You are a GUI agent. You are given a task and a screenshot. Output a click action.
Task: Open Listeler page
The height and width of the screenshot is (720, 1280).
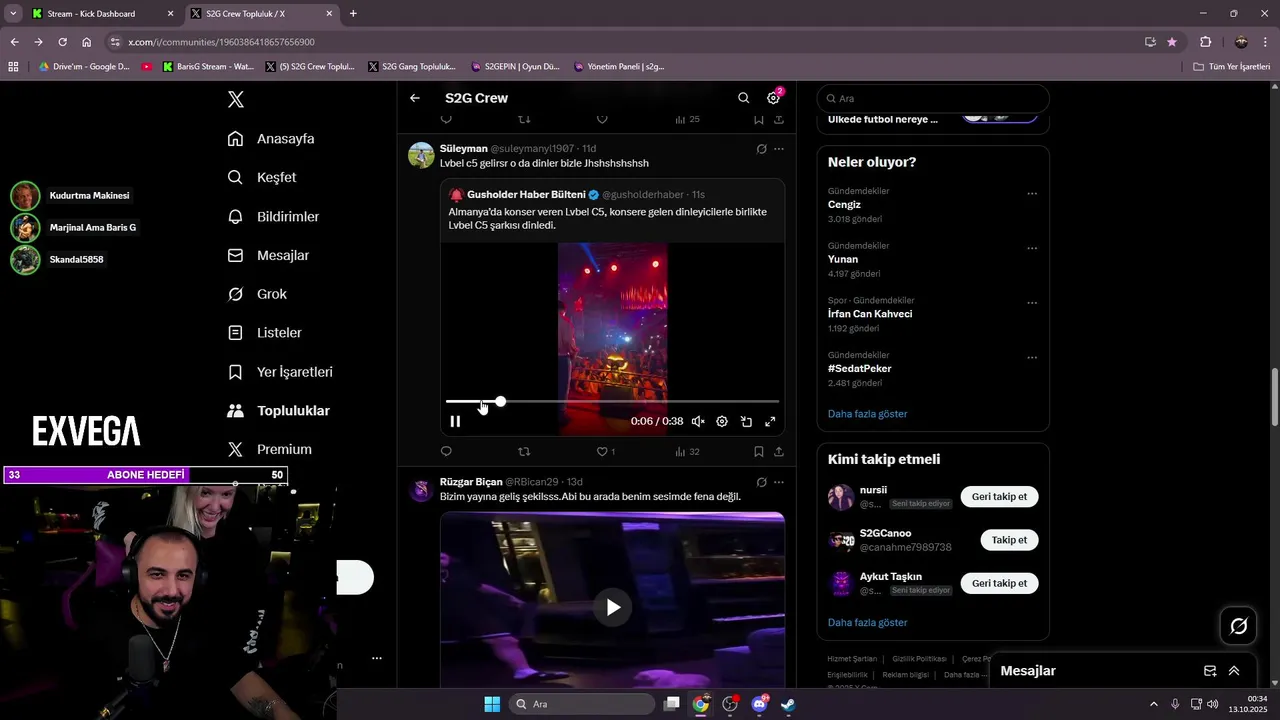coord(264,333)
